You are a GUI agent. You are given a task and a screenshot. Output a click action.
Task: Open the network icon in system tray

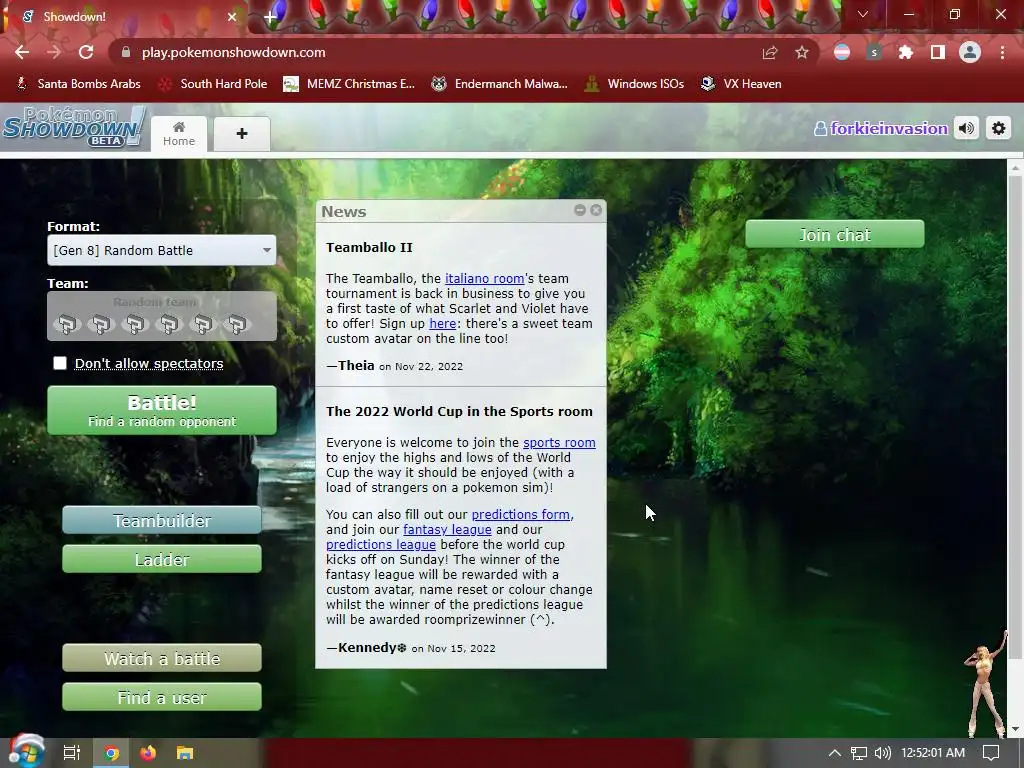(859, 753)
